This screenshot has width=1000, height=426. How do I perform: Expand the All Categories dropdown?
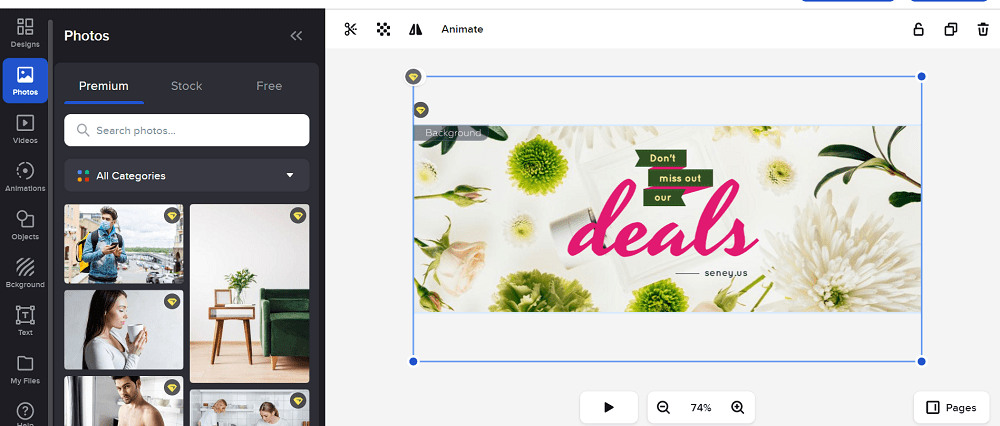(x=187, y=175)
